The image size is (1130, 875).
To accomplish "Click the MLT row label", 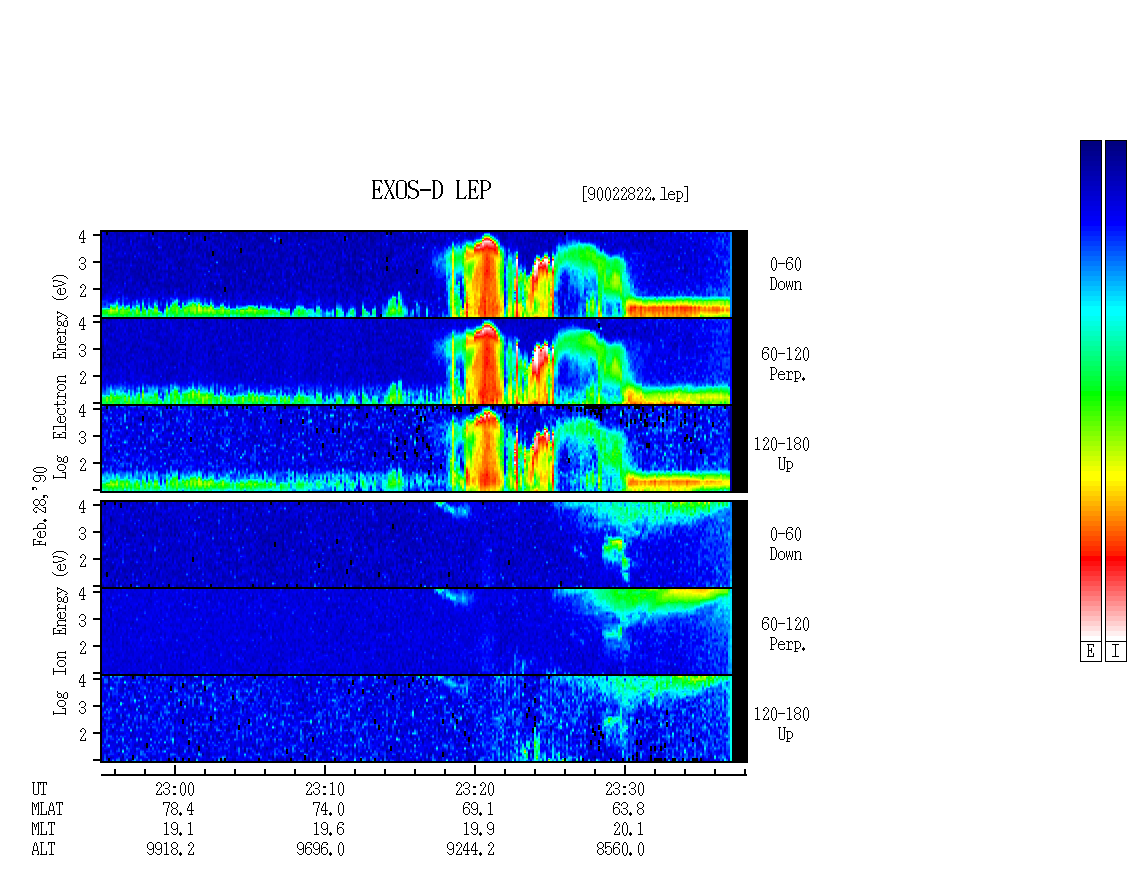I will pyautogui.click(x=43, y=830).
